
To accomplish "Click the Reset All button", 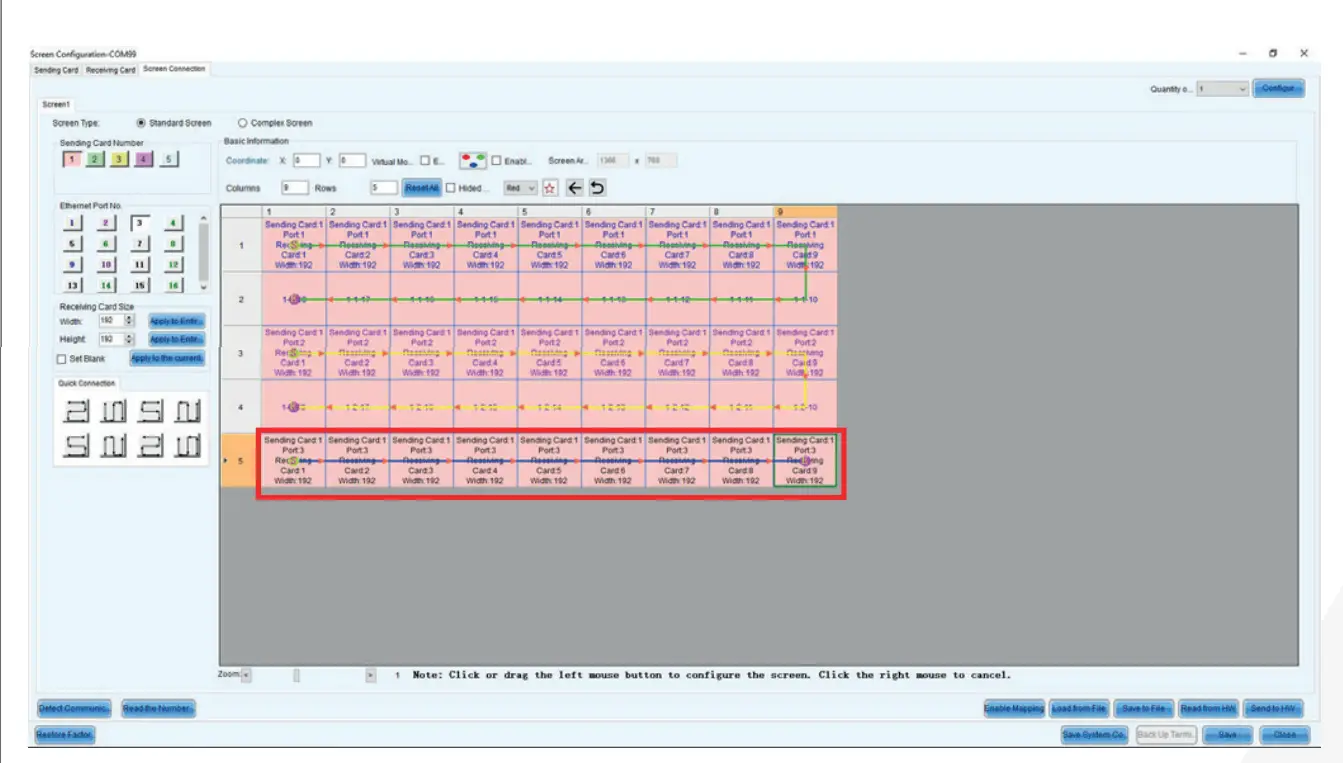I will click(424, 187).
